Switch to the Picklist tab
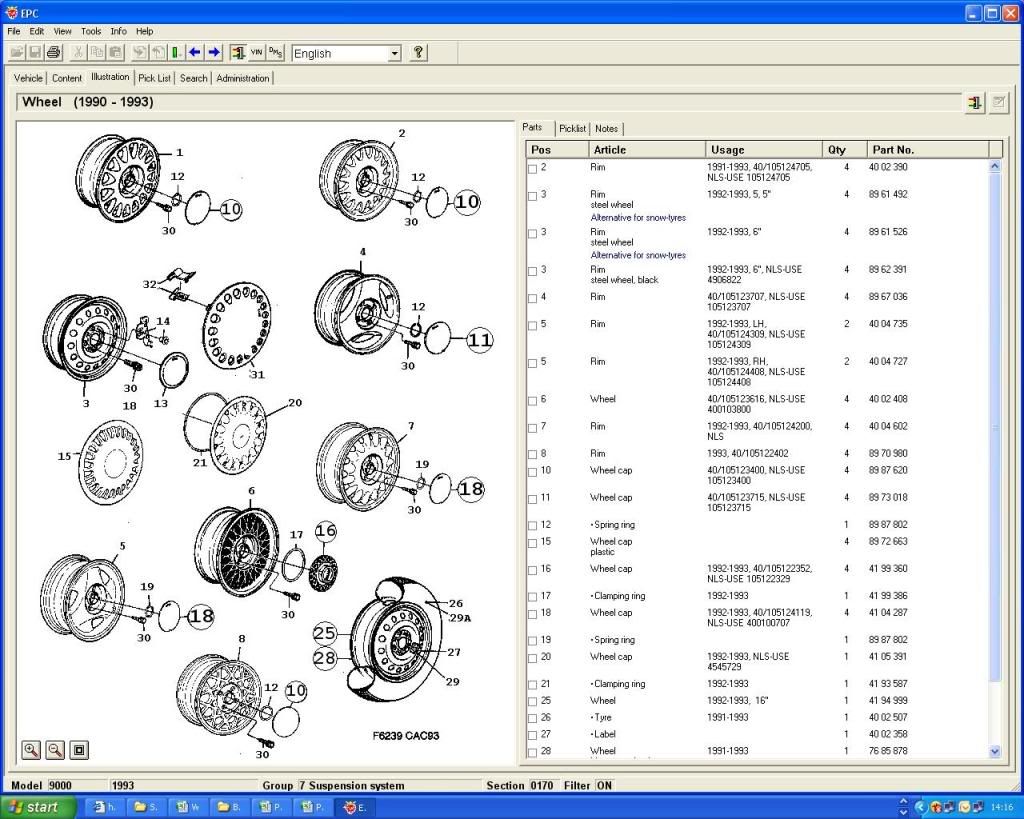 pos(572,128)
